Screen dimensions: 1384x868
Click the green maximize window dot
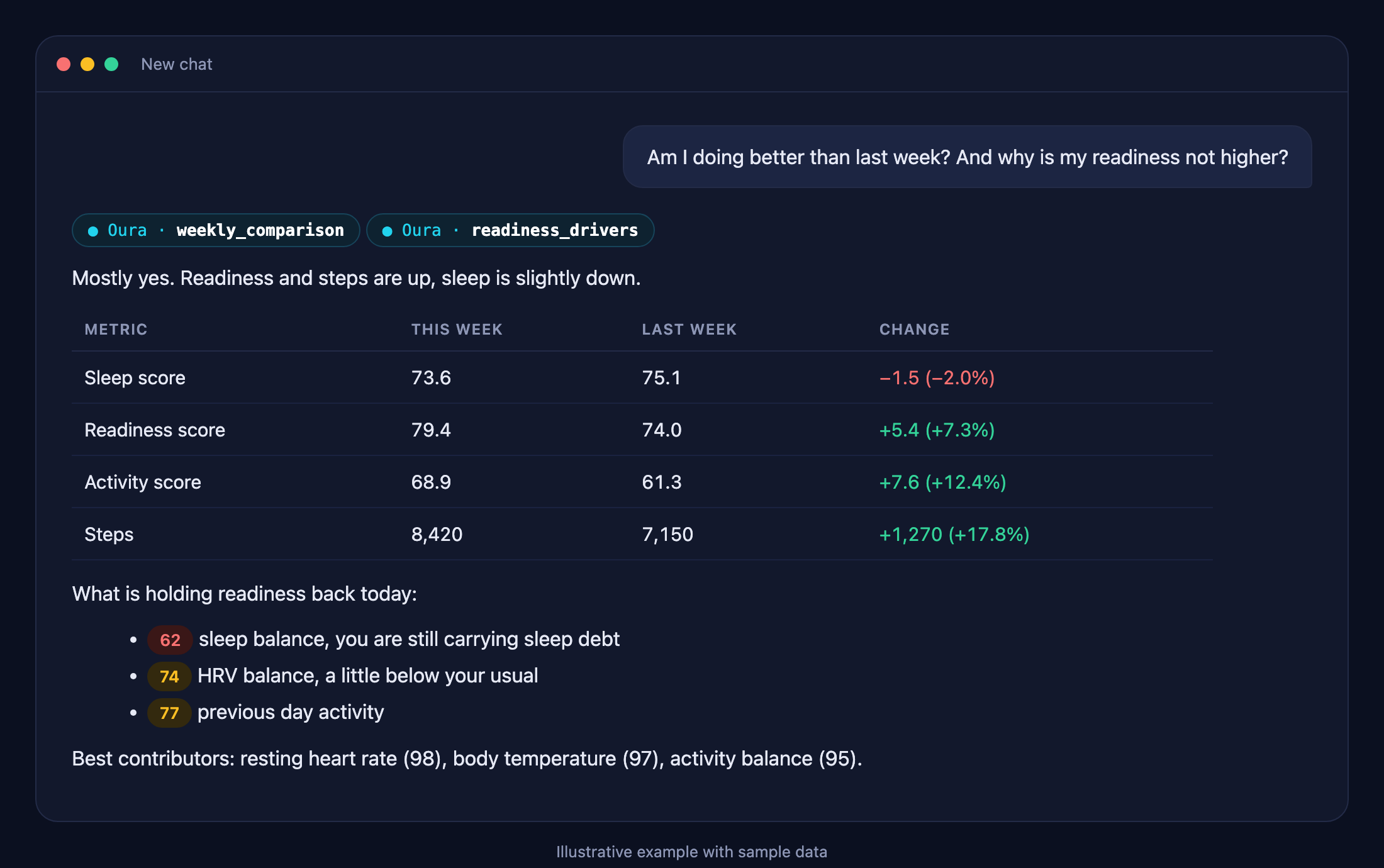(111, 64)
